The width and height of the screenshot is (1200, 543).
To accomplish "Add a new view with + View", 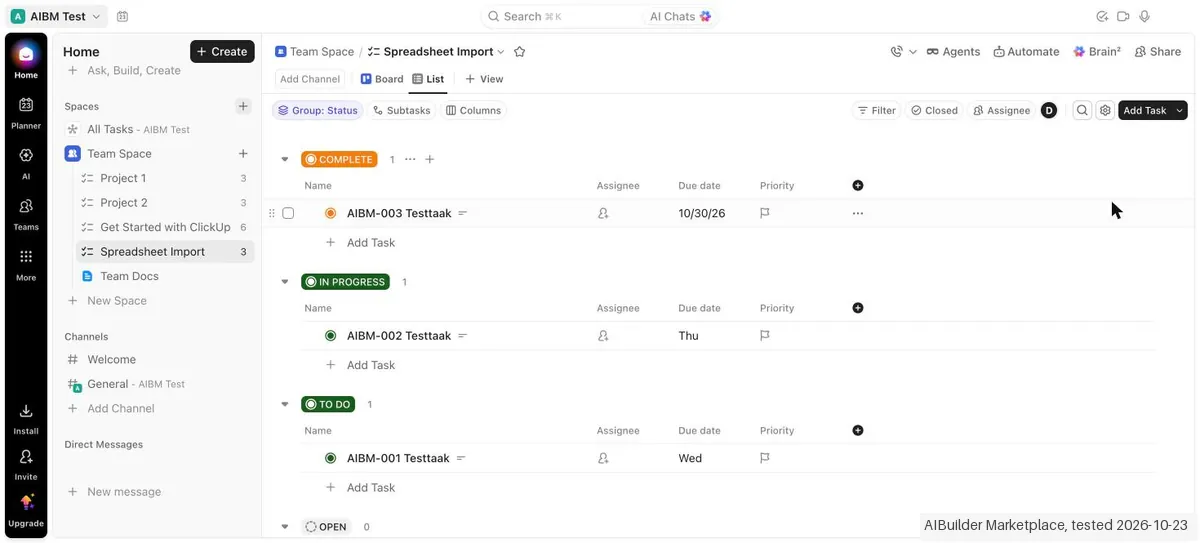I will 484,79.
